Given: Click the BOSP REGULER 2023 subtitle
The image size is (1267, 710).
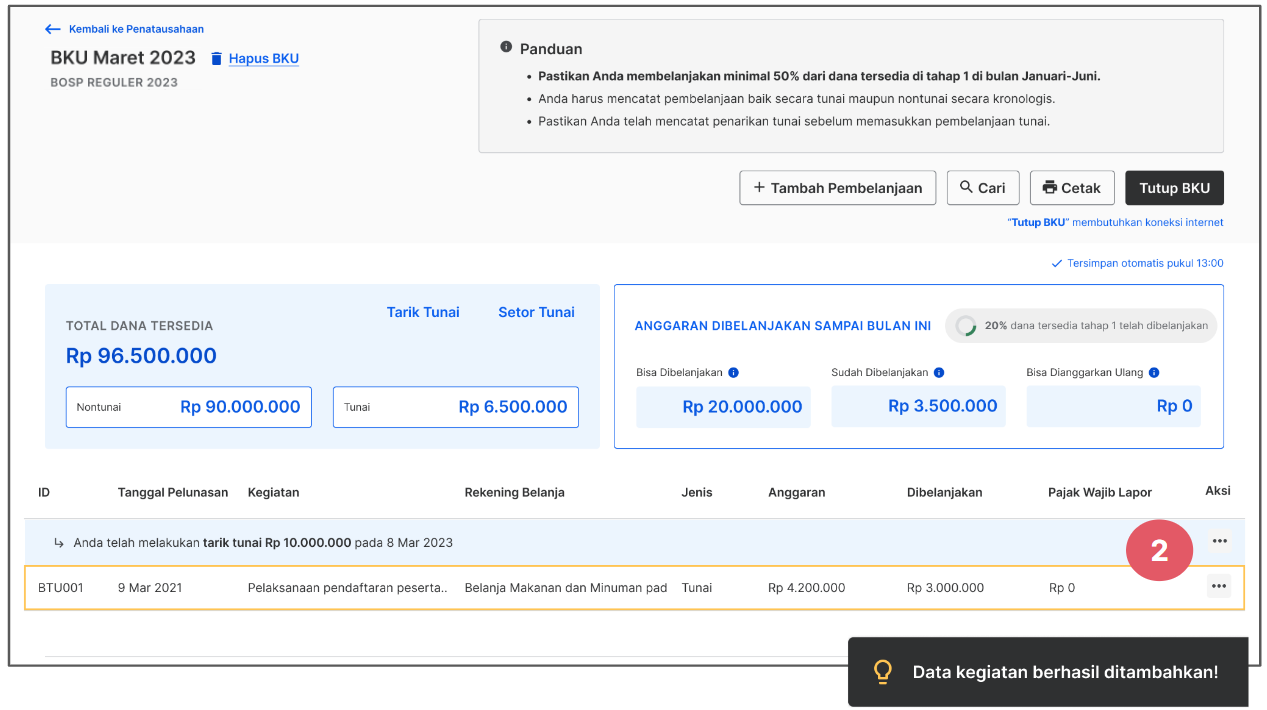Looking at the screenshot, I should pos(114,82).
